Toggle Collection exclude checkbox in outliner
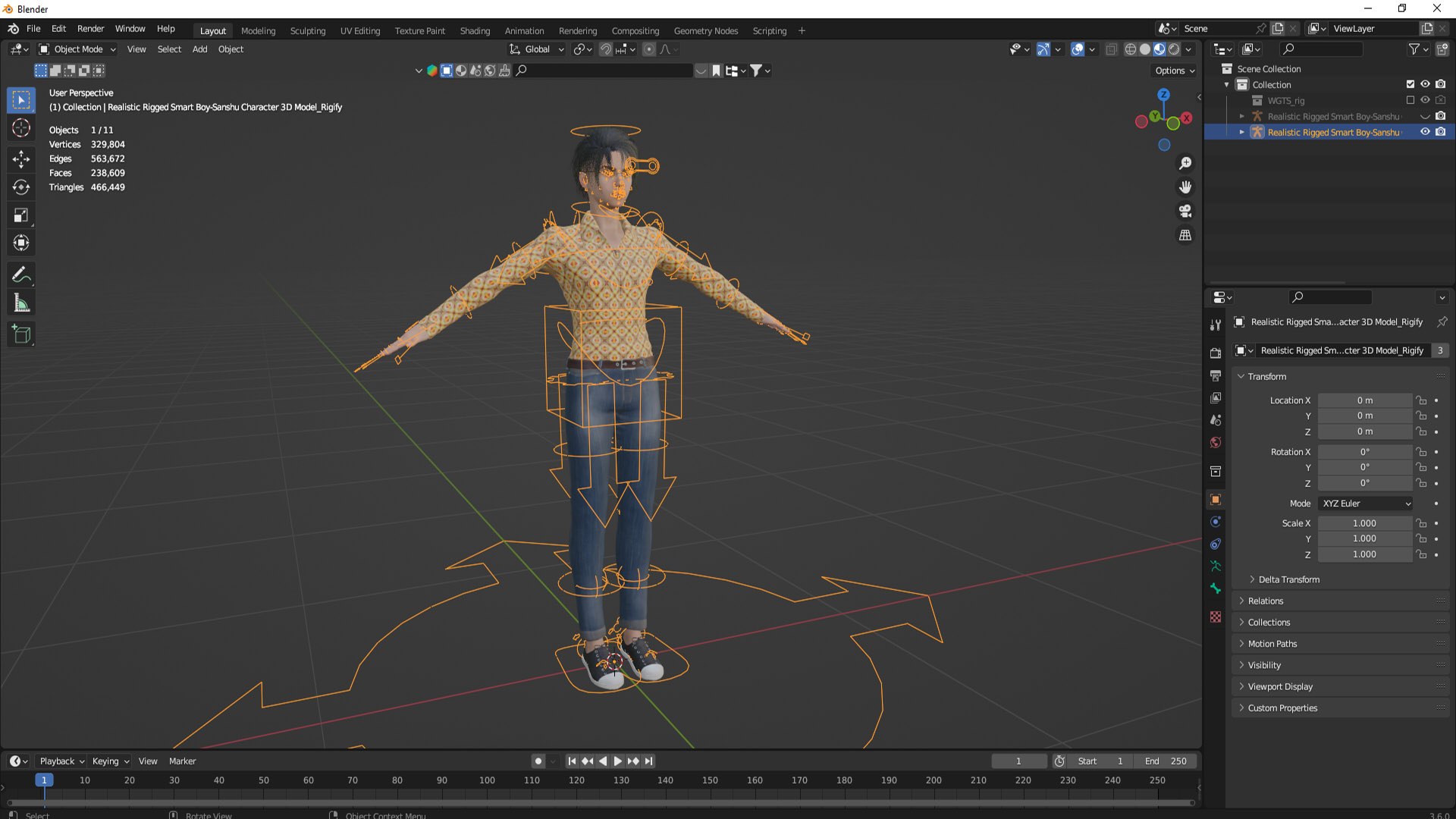Viewport: 1456px width, 819px height. 1410,84
